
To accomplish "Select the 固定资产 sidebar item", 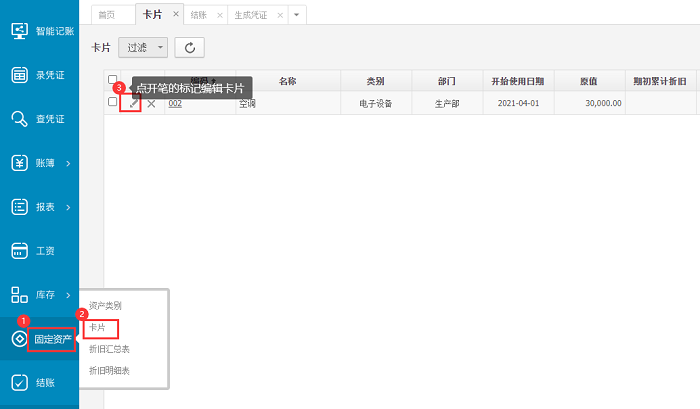I will pos(52,339).
